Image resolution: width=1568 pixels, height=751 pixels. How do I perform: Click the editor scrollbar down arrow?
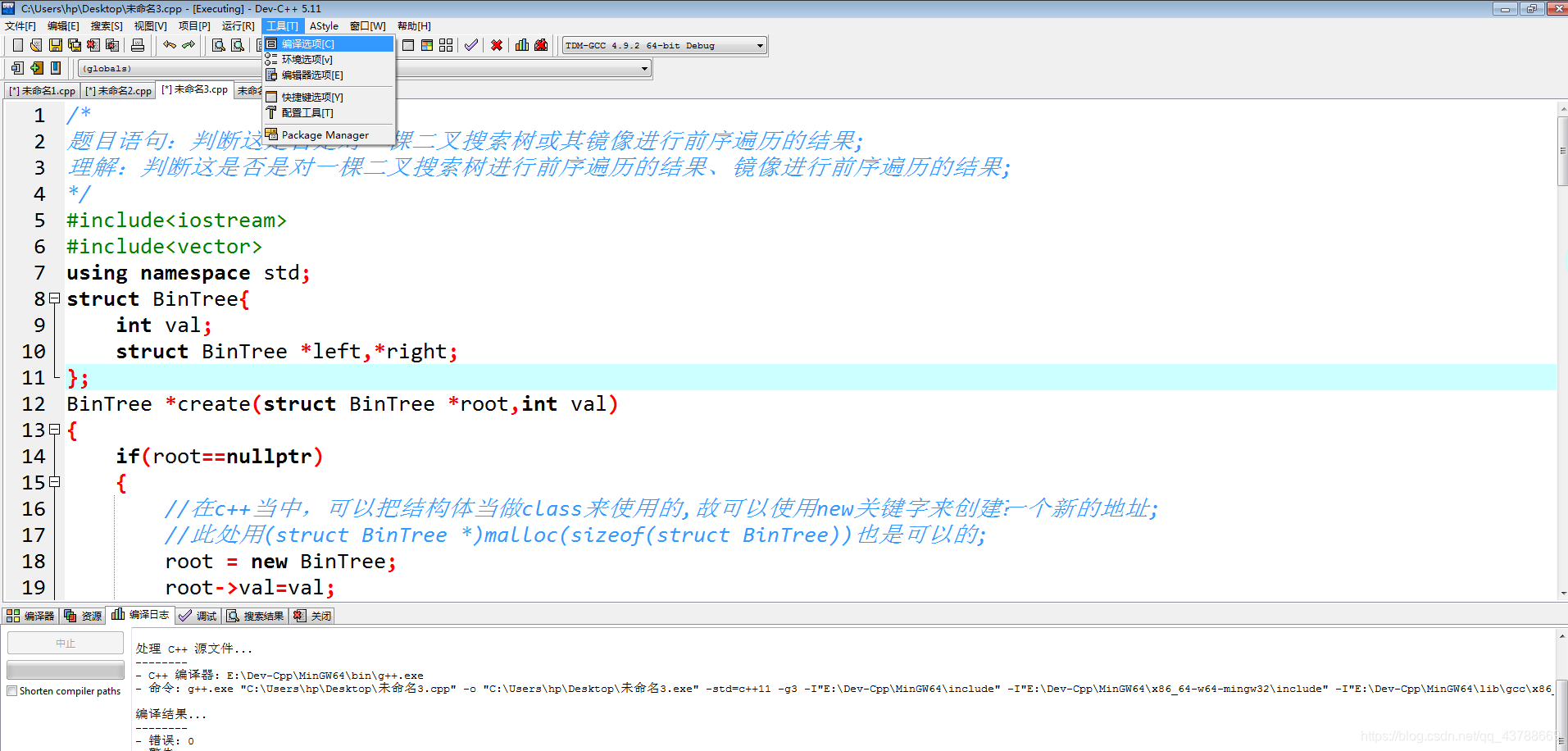(1562, 593)
